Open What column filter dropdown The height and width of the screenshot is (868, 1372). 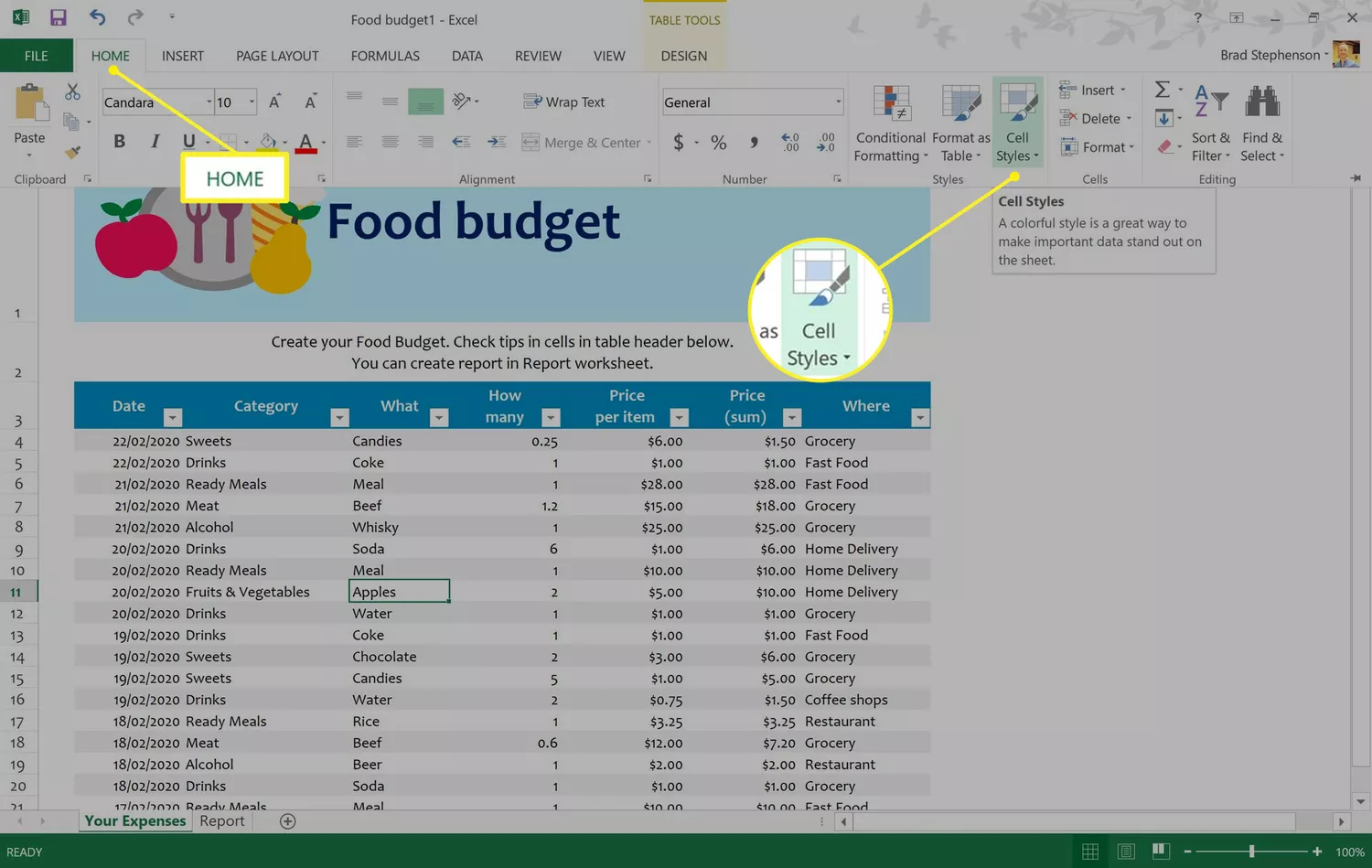(439, 417)
